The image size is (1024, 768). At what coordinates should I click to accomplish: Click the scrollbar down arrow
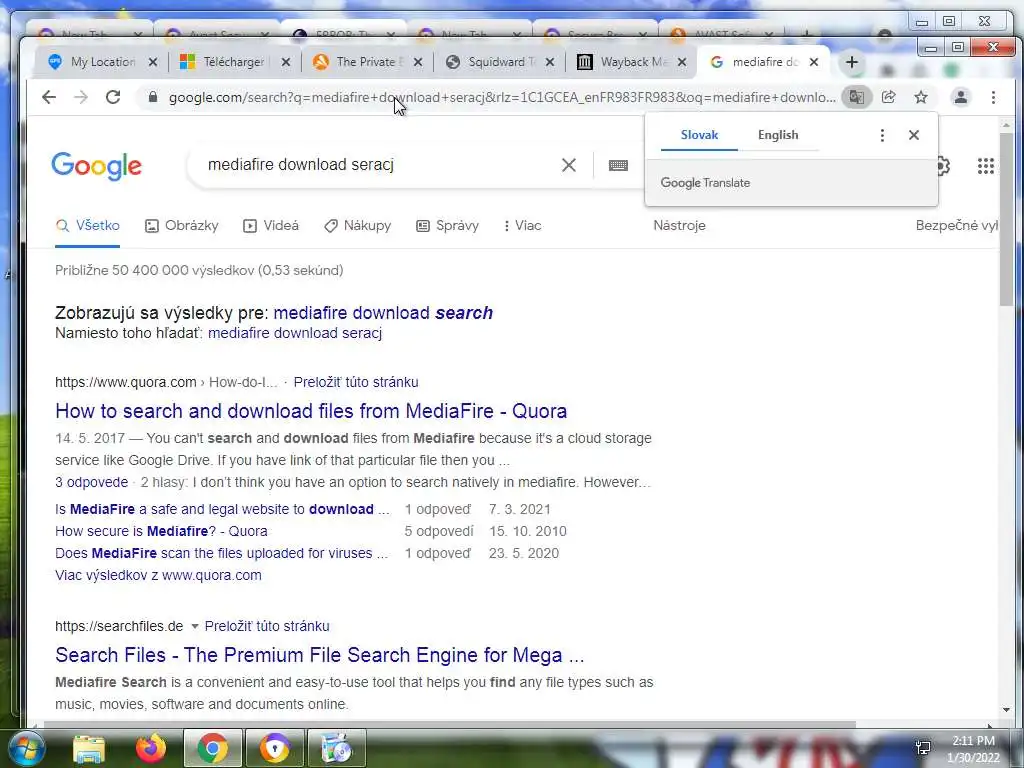click(x=1006, y=710)
